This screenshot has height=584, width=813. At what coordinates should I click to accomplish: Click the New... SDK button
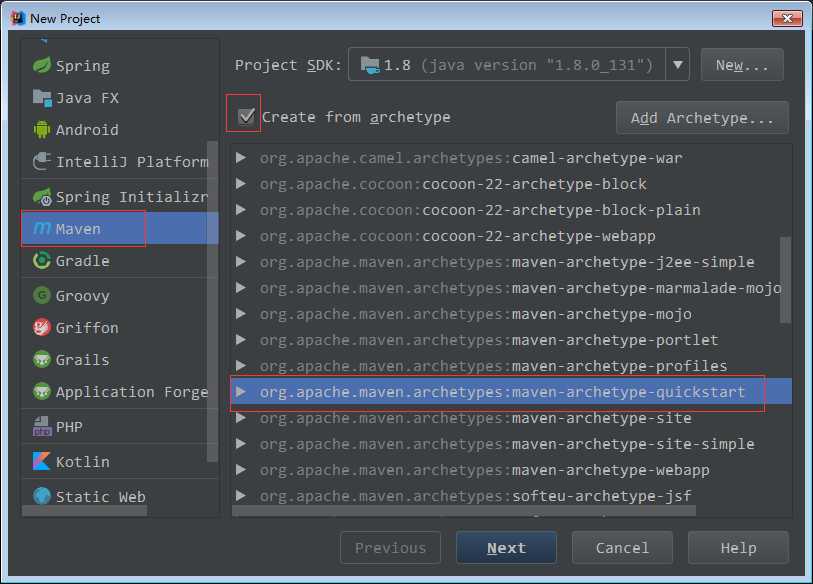click(x=741, y=65)
